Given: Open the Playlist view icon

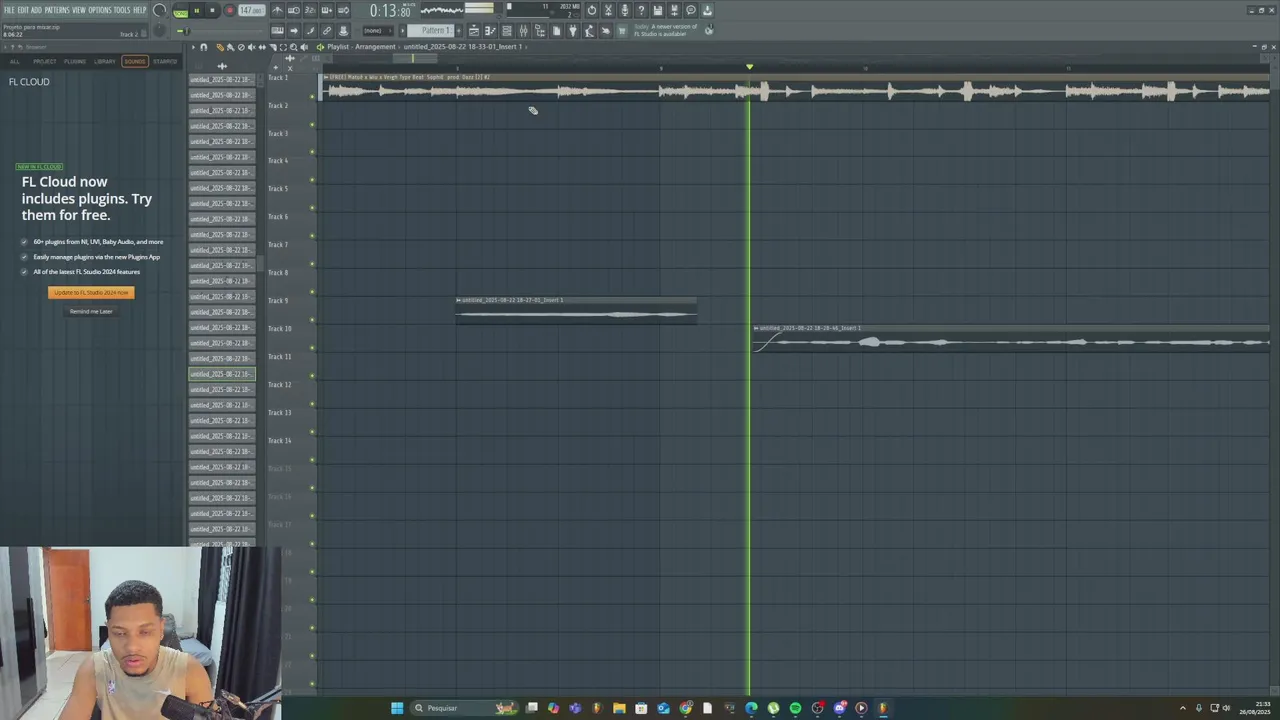Looking at the screenshot, I should coord(474,30).
